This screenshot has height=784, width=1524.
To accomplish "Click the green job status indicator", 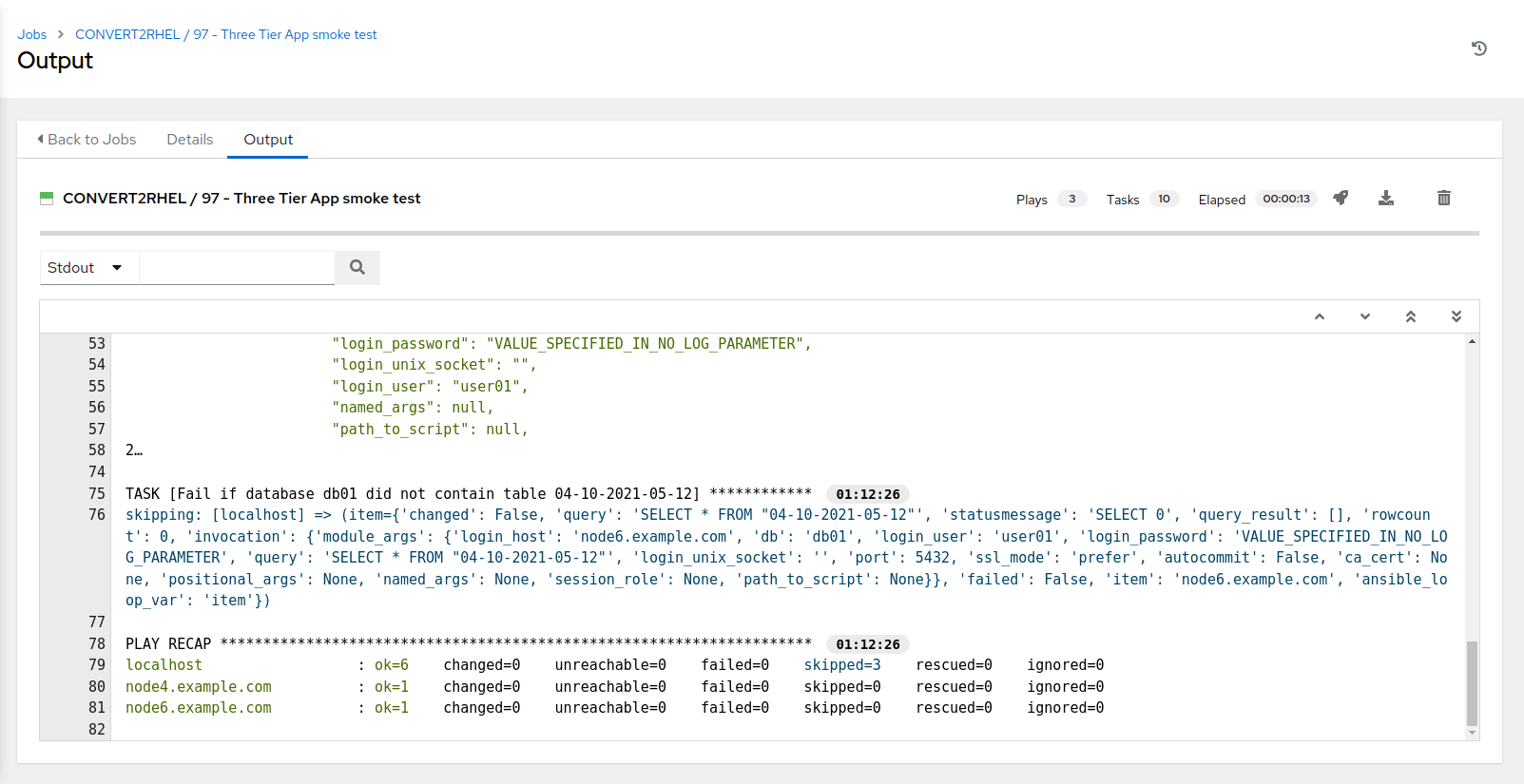I will [x=47, y=198].
